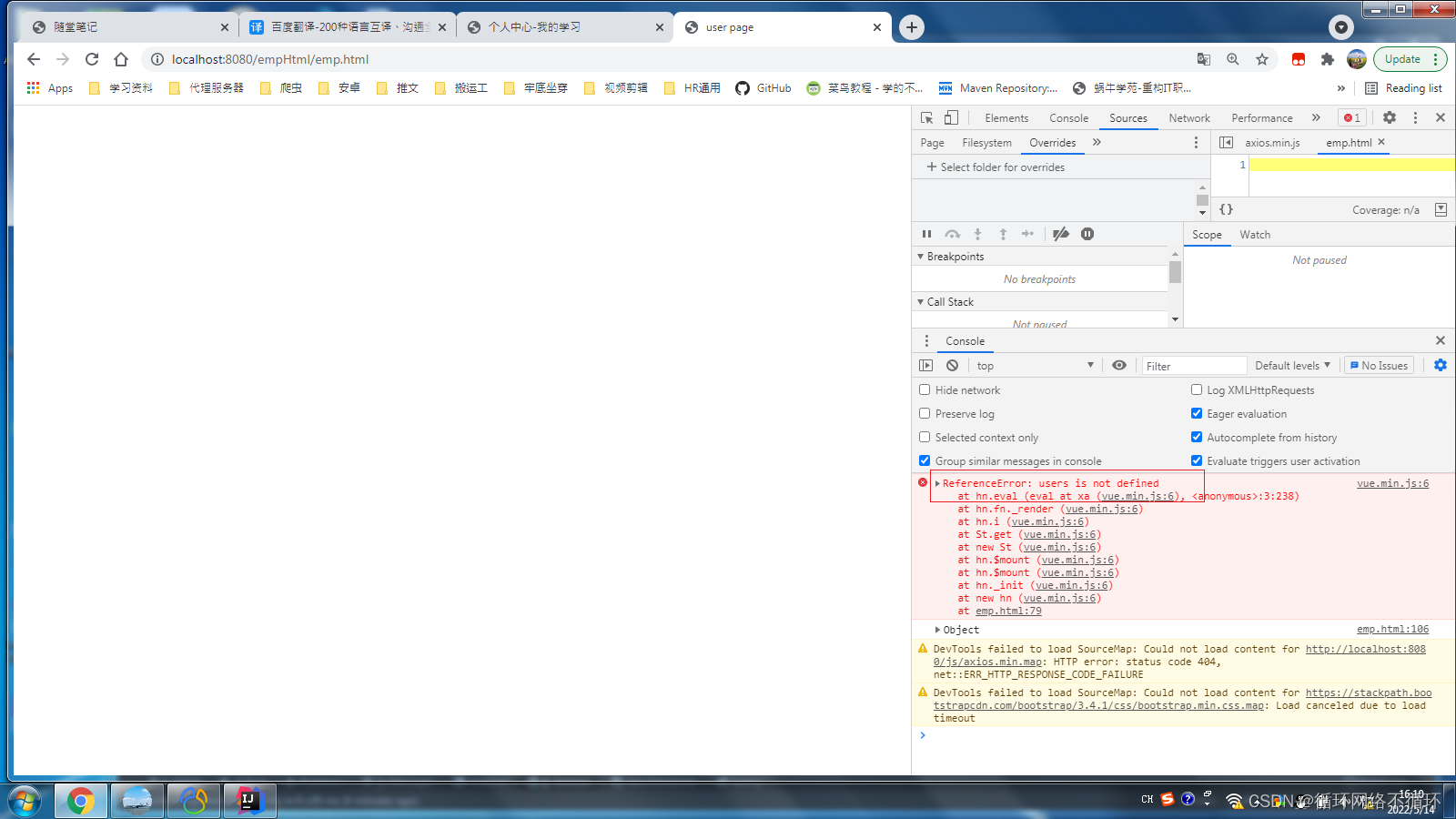Disable the Eager evaluation checkbox
The image size is (1456, 819).
click(x=1197, y=412)
